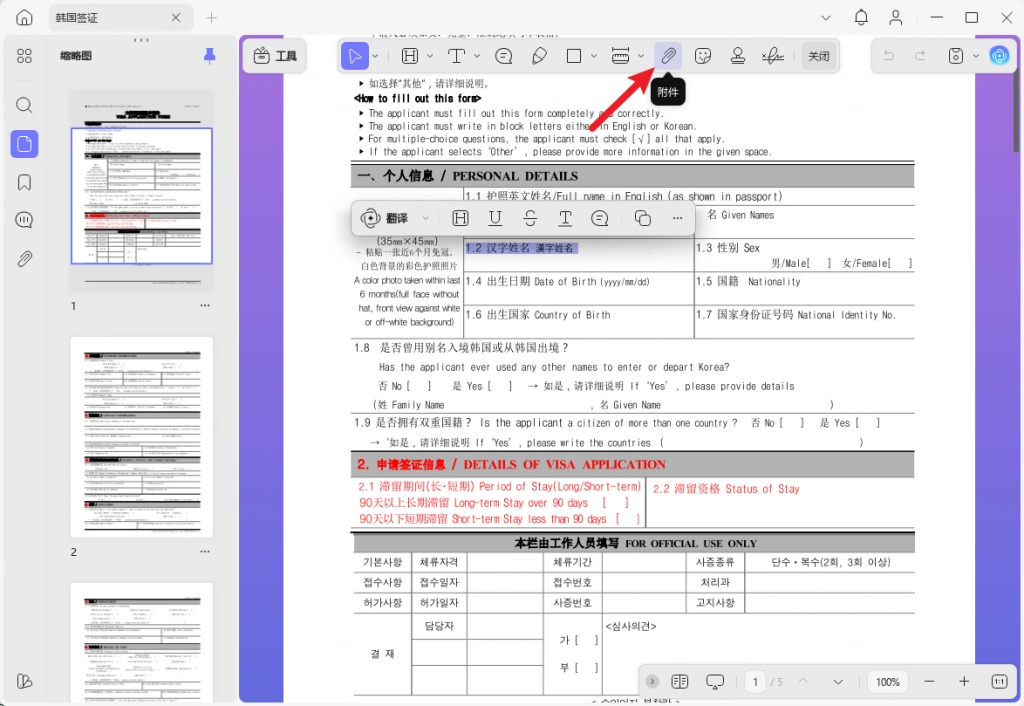Click the attachment paperclip tool in toolbar
The image size is (1024, 706).
(668, 56)
